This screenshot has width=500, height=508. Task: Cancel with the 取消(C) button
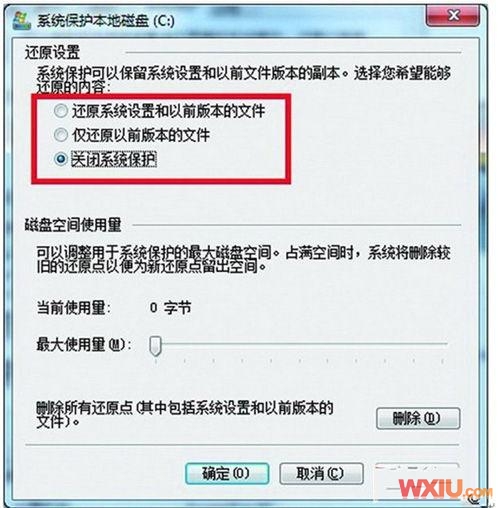[x=321, y=473]
